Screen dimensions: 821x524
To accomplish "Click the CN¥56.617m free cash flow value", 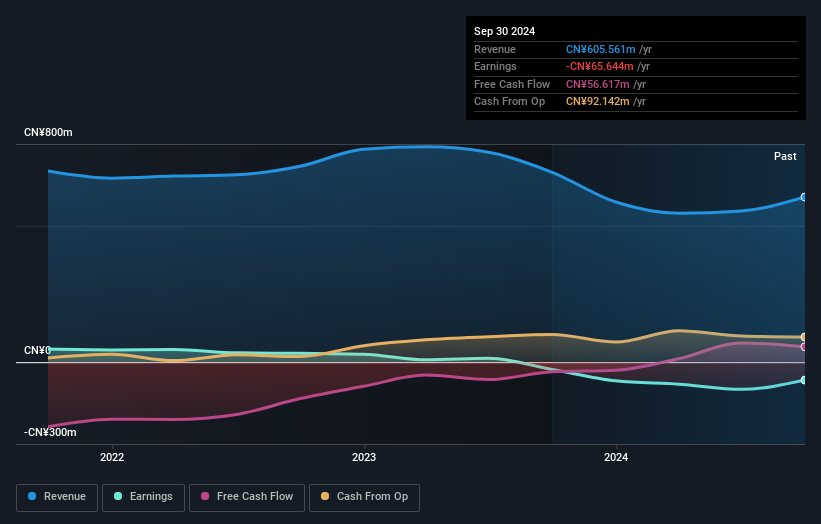I will pos(597,84).
